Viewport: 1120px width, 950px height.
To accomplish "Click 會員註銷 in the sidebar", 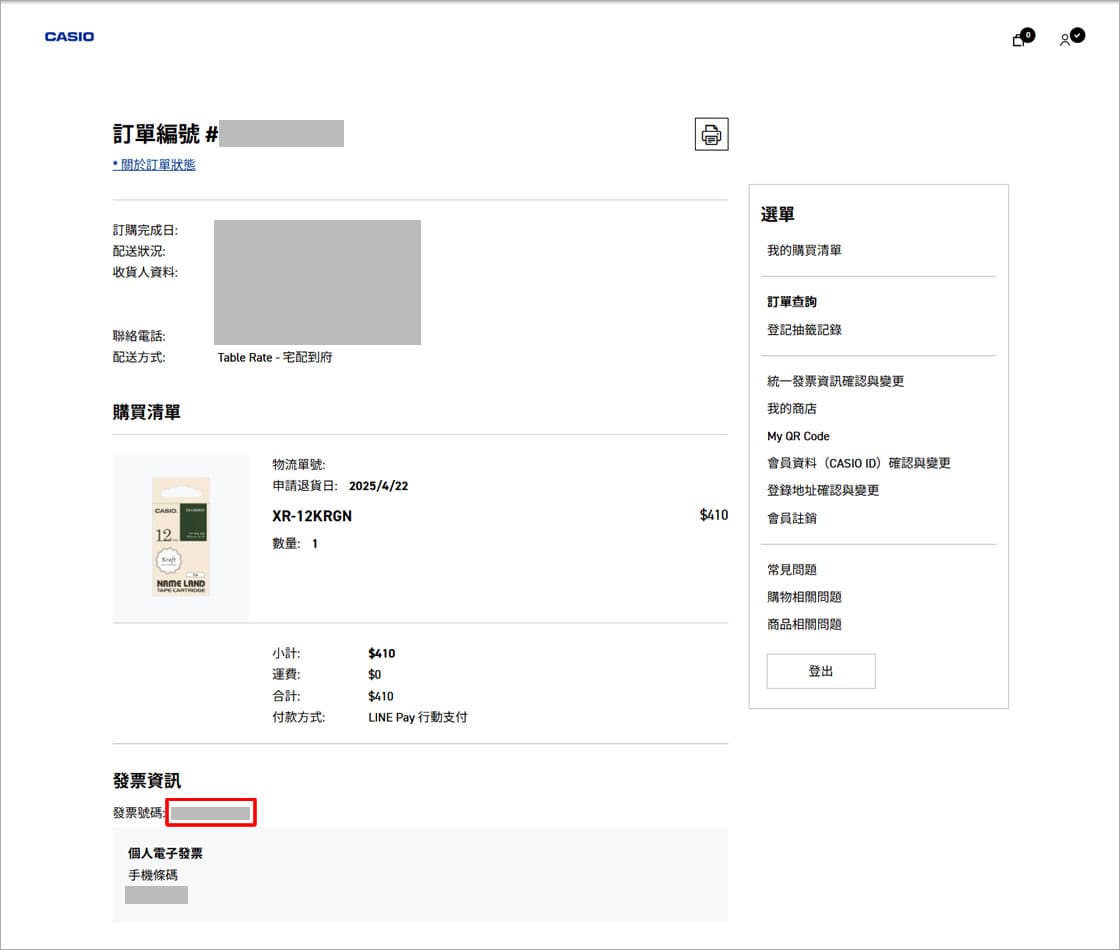I will tap(792, 518).
